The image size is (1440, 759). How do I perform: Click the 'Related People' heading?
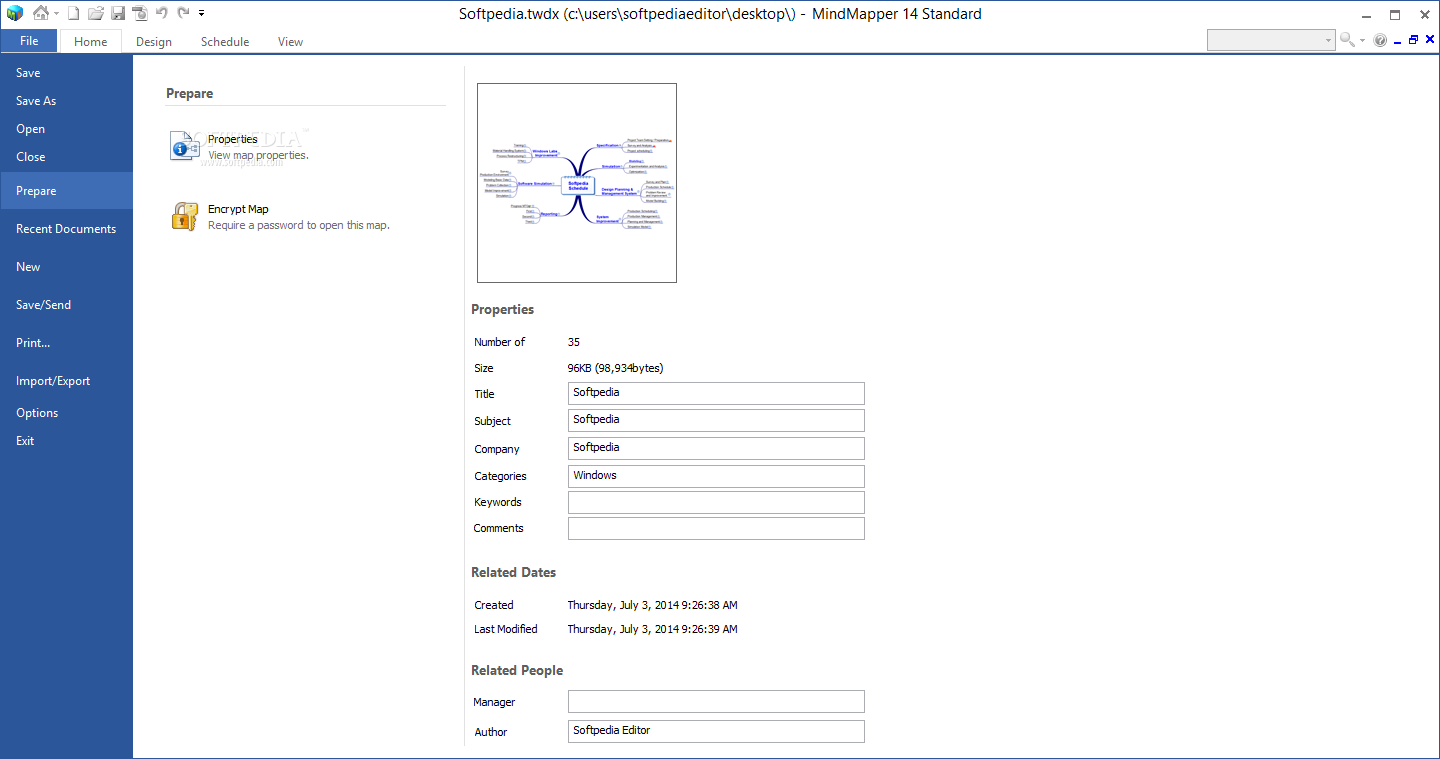pos(517,671)
